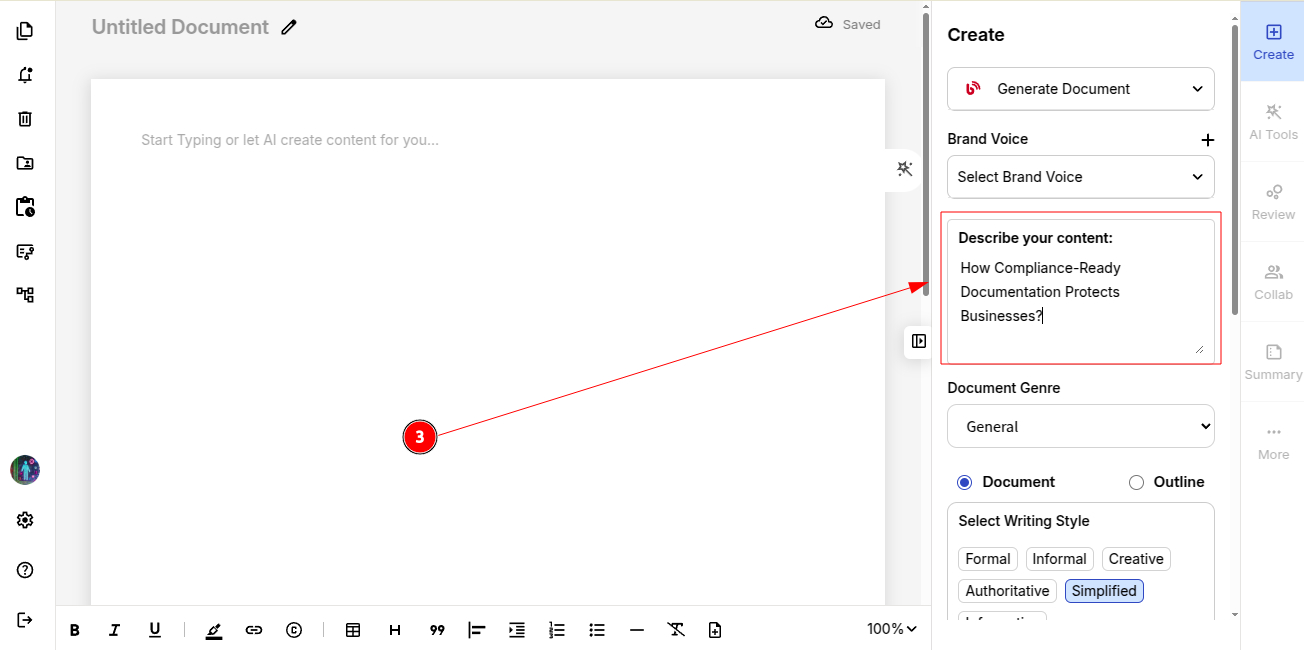Toggle the Simplified writing style
This screenshot has height=650, width=1304.
[x=1103, y=591]
